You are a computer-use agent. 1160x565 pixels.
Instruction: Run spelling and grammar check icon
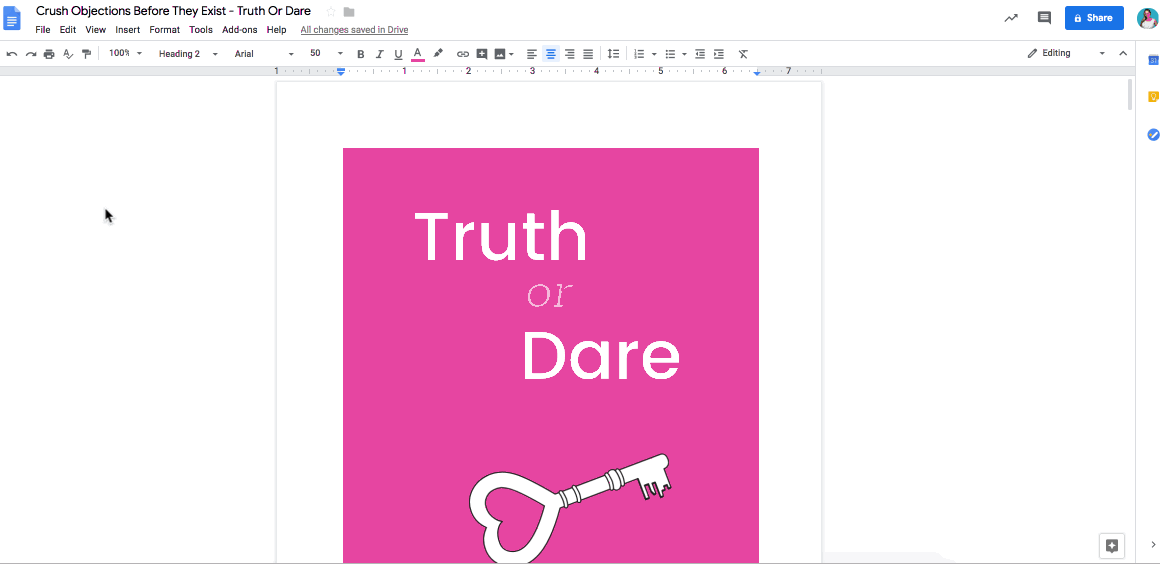68,54
